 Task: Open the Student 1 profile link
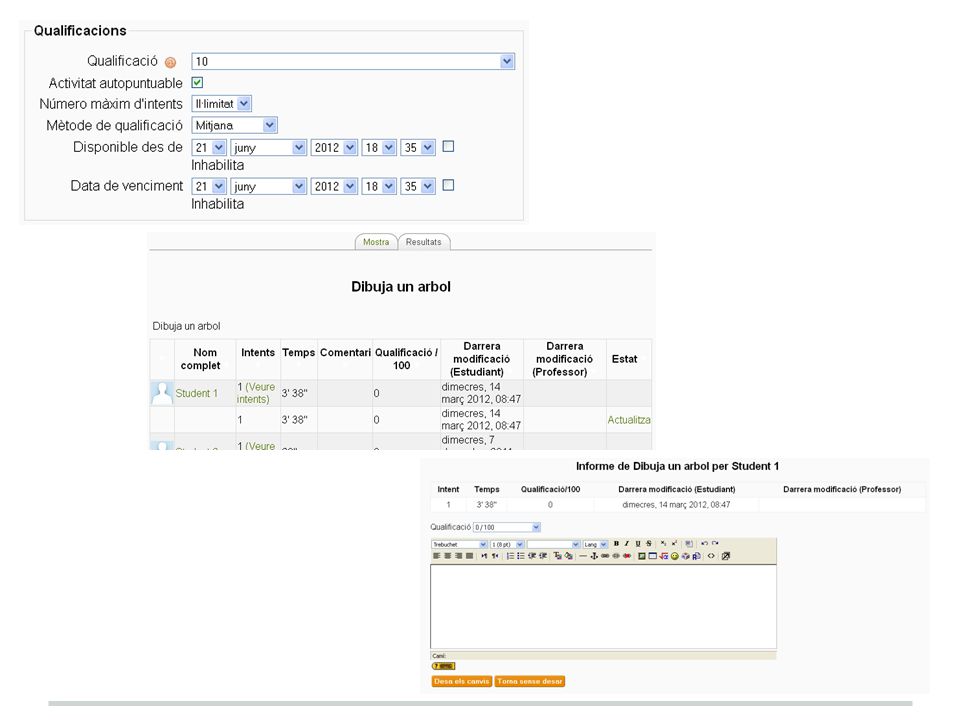pos(197,393)
